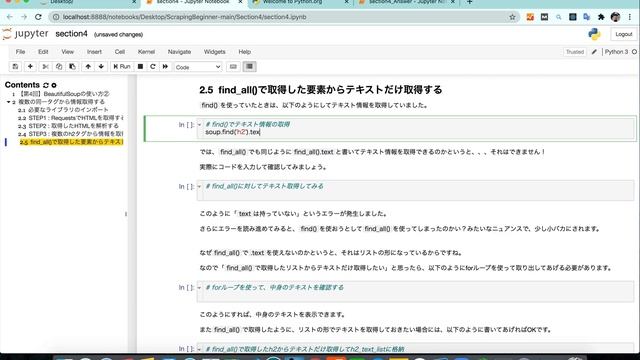Toggle the table of contents sidebar icon

coord(249,67)
